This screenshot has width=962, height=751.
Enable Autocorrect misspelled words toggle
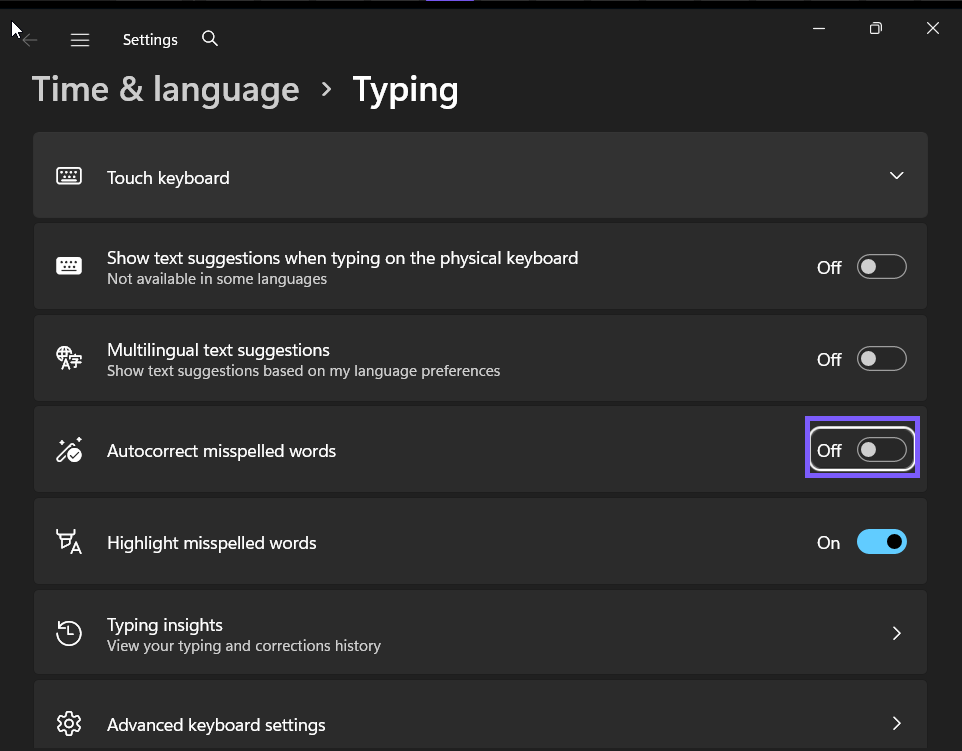[x=882, y=450]
